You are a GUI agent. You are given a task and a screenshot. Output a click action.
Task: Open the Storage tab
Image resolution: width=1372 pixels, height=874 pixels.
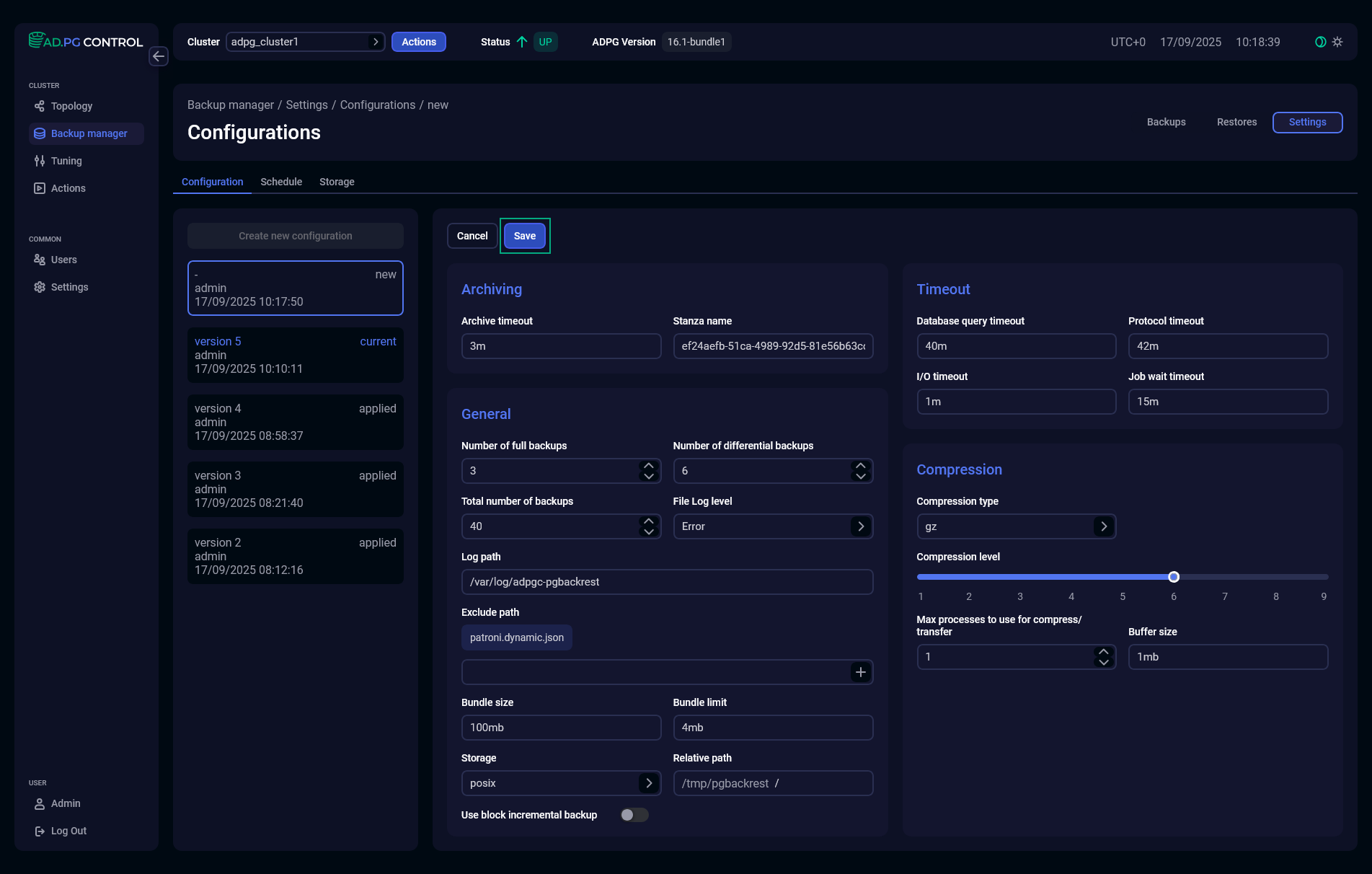pos(337,182)
